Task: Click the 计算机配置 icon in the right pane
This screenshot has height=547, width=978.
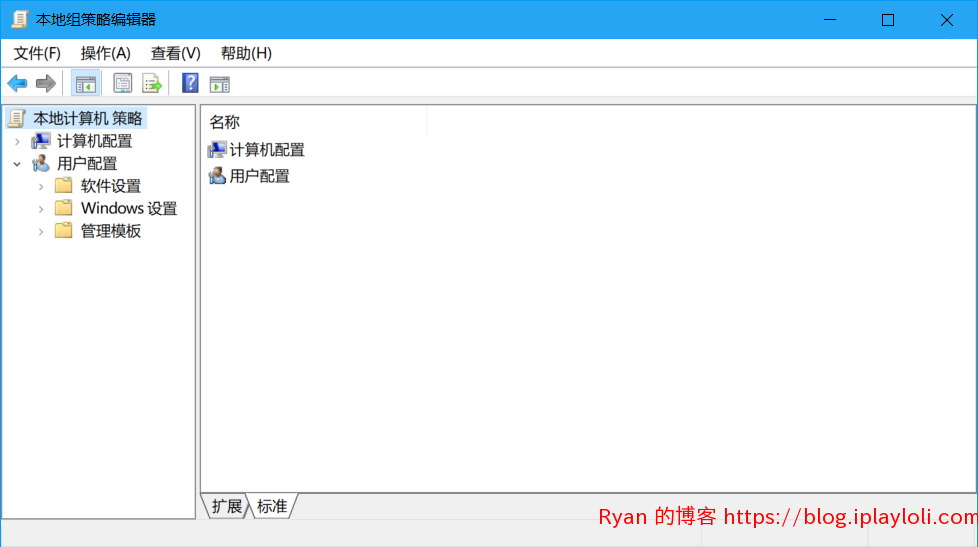Action: tap(217, 150)
